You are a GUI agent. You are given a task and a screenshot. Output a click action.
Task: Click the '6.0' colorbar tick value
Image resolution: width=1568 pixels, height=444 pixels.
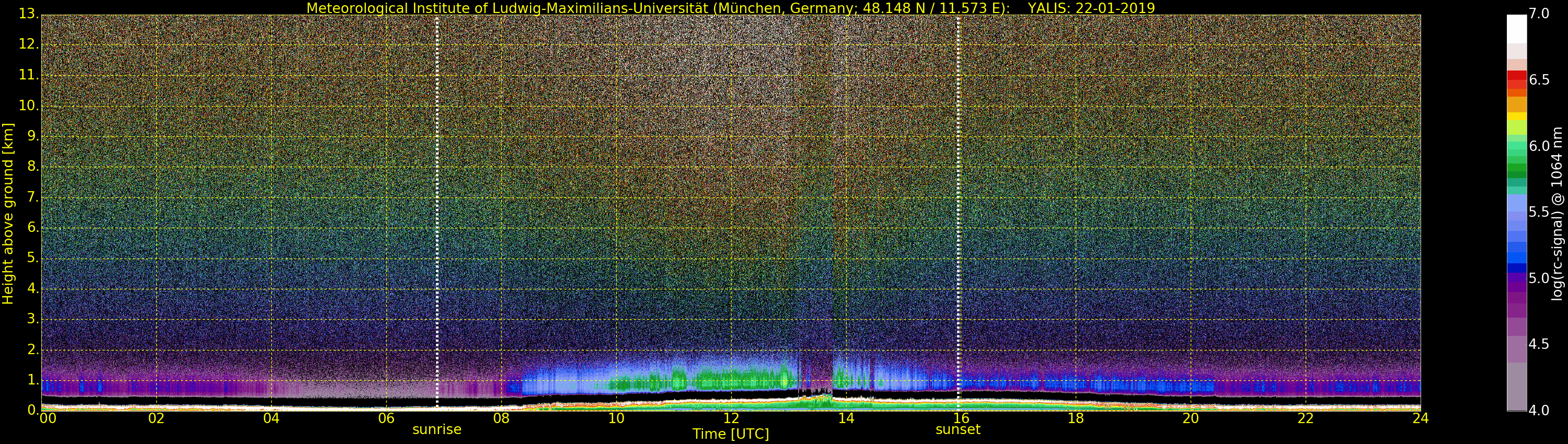point(1539,146)
